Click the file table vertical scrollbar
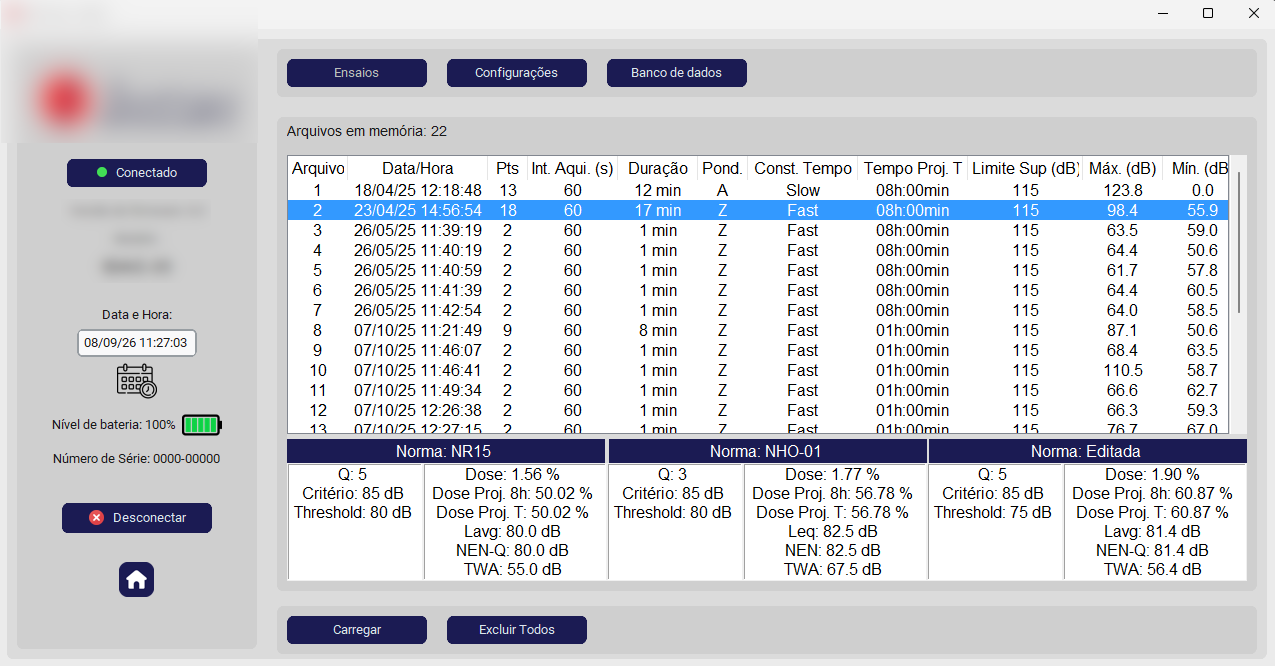Screen dimensions: 1275x666 (x=1238, y=243)
